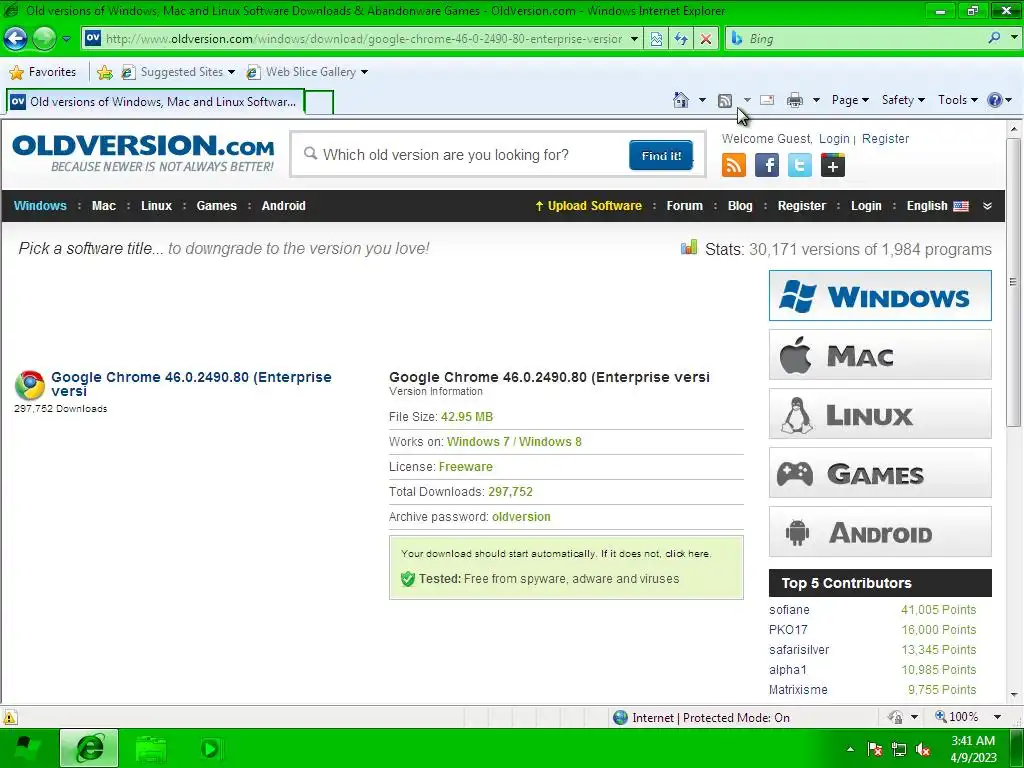Open recent pages dropdown beside Forward button

pos(66,39)
